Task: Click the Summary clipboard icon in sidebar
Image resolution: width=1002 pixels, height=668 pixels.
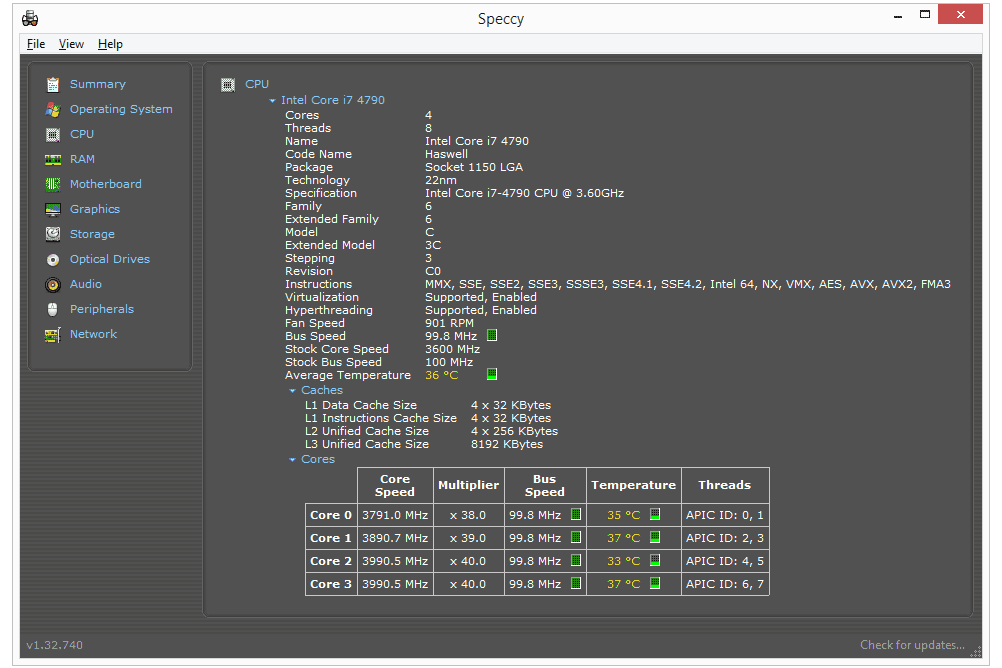Action: pos(53,85)
